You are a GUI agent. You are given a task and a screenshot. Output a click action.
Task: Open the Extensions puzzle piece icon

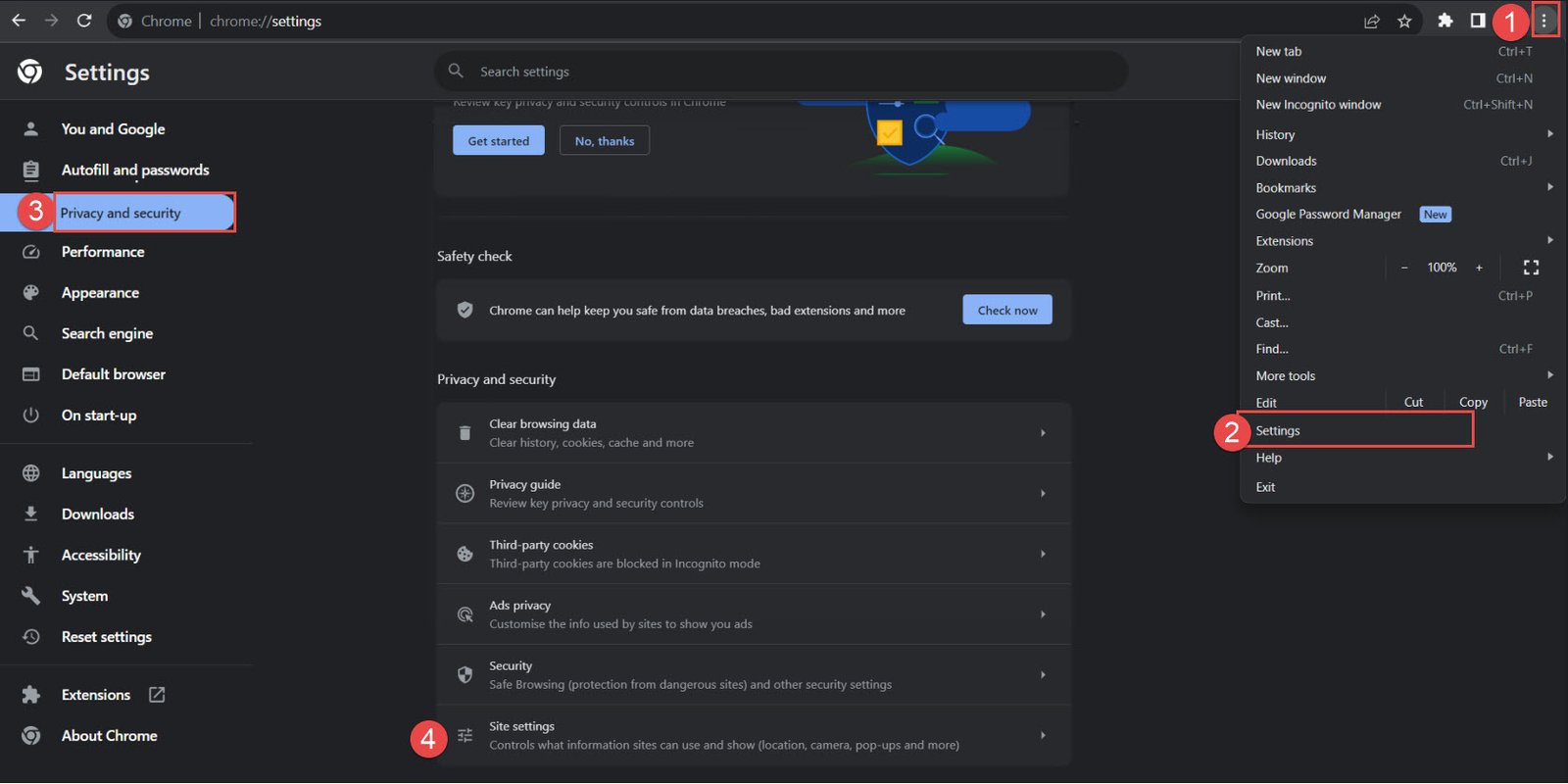pyautogui.click(x=1445, y=21)
